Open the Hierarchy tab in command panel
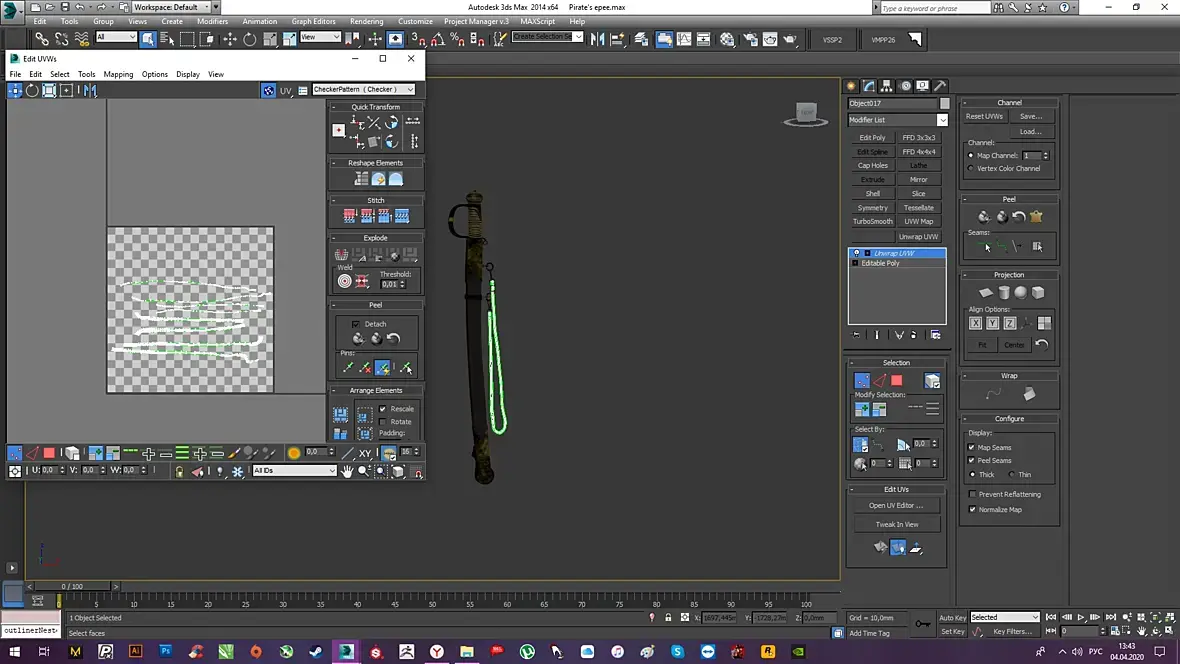The height and width of the screenshot is (664, 1180). (x=887, y=86)
